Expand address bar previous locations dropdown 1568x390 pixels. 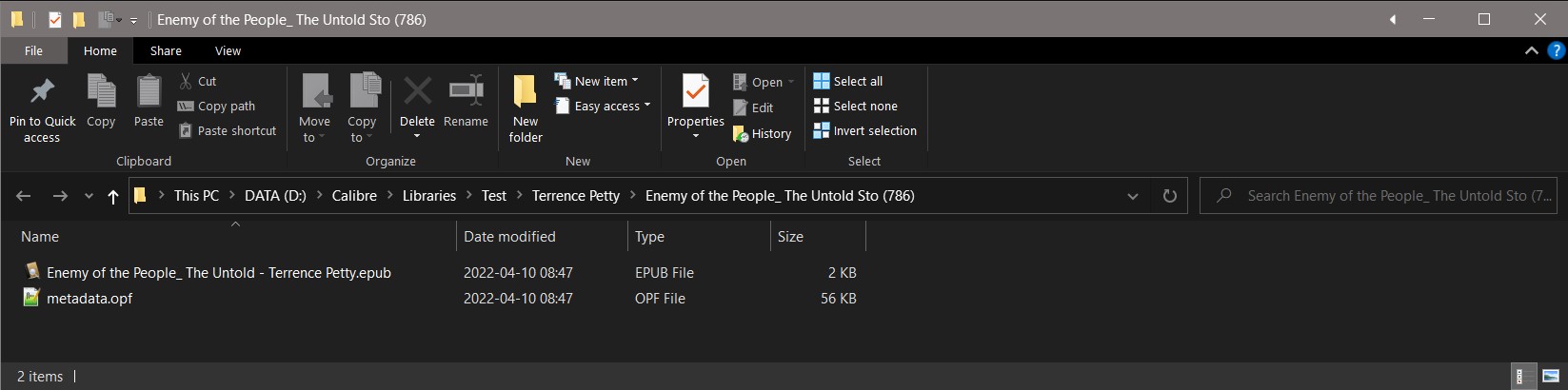pyautogui.click(x=1133, y=196)
